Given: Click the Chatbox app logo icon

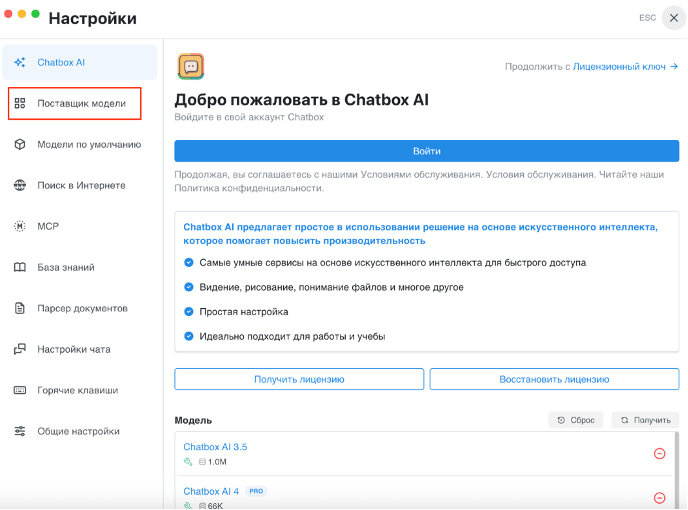Looking at the screenshot, I should coord(191,66).
